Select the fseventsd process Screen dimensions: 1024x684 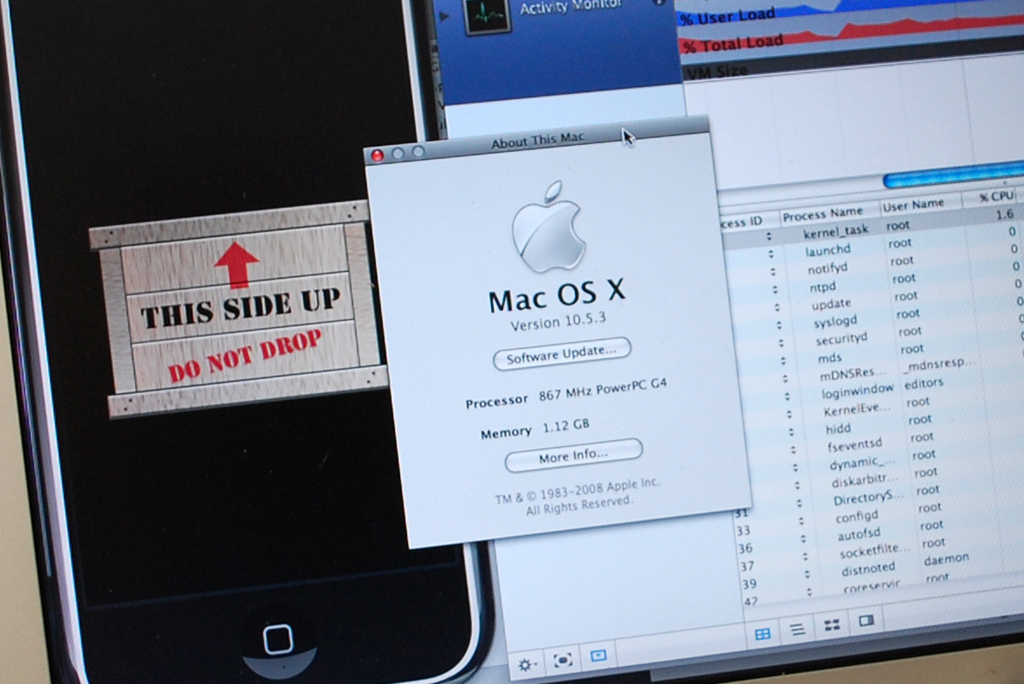[x=854, y=446]
